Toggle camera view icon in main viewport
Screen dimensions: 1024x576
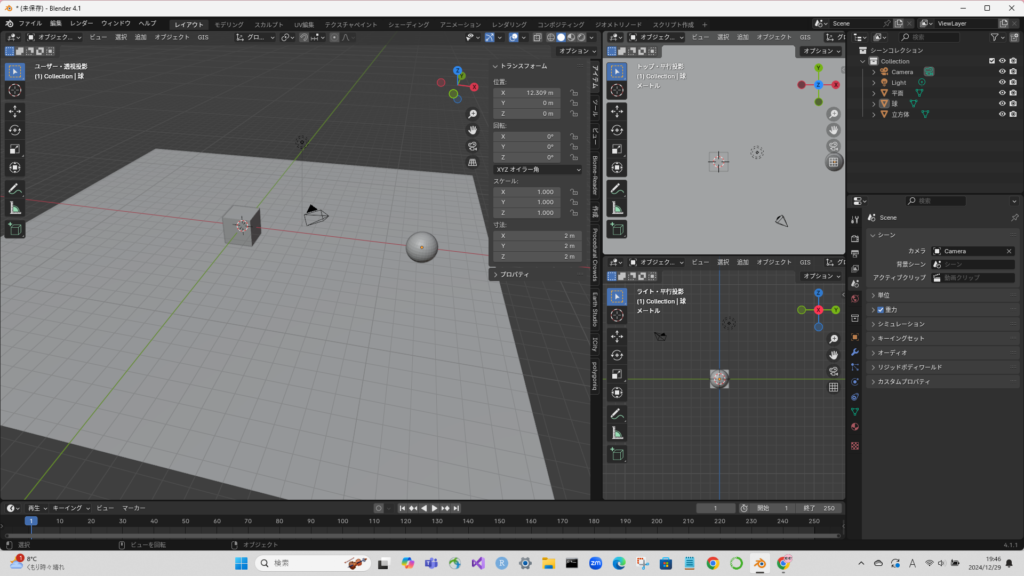(x=473, y=145)
